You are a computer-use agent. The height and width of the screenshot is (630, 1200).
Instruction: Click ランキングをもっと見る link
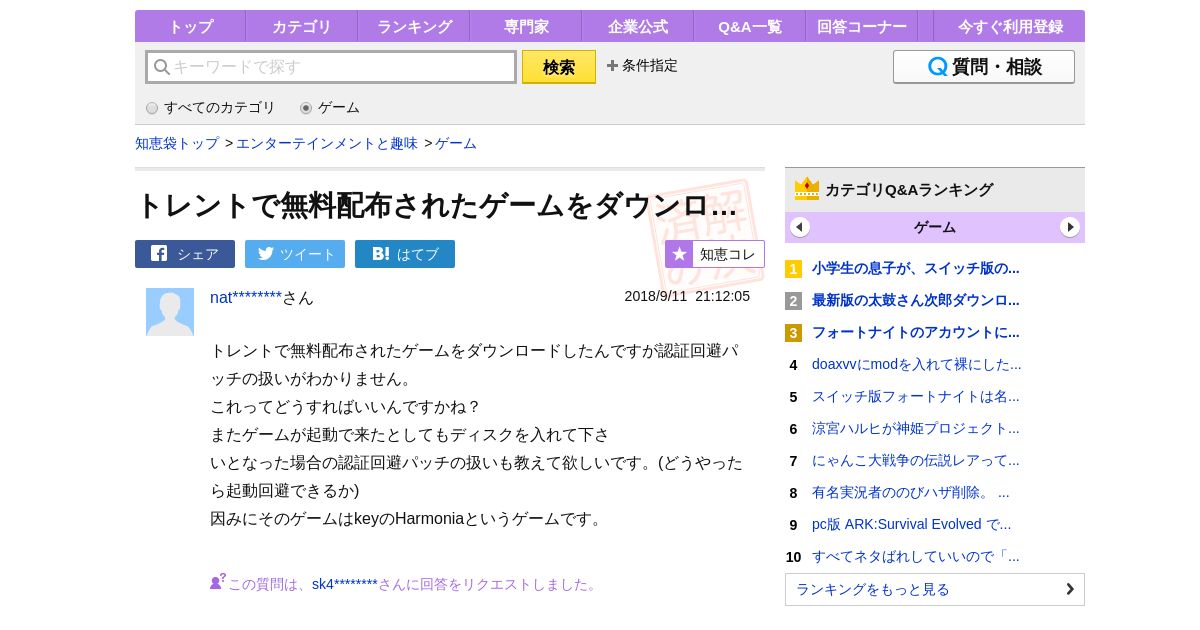point(935,589)
